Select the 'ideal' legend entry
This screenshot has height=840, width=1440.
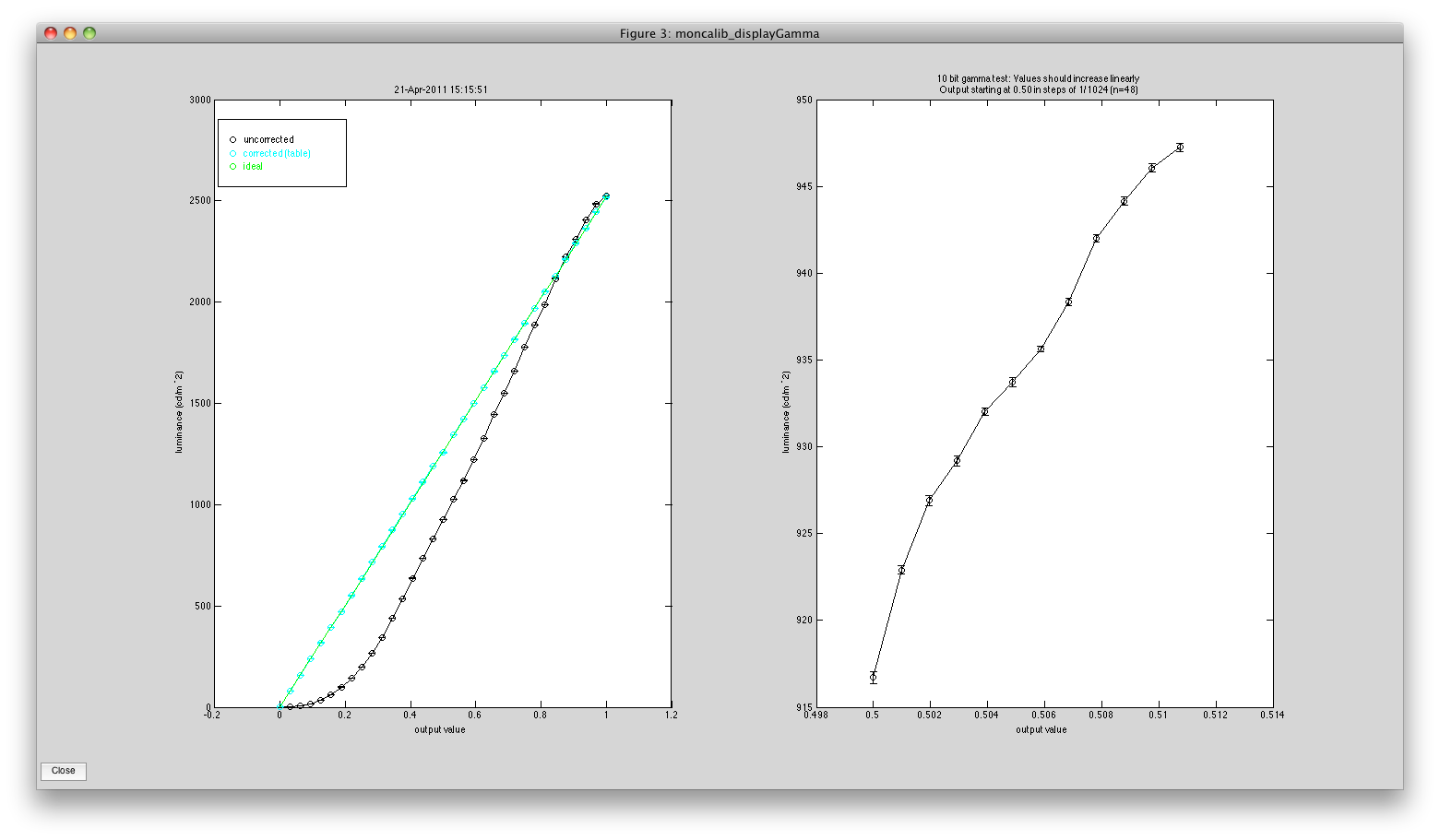pyautogui.click(x=253, y=167)
